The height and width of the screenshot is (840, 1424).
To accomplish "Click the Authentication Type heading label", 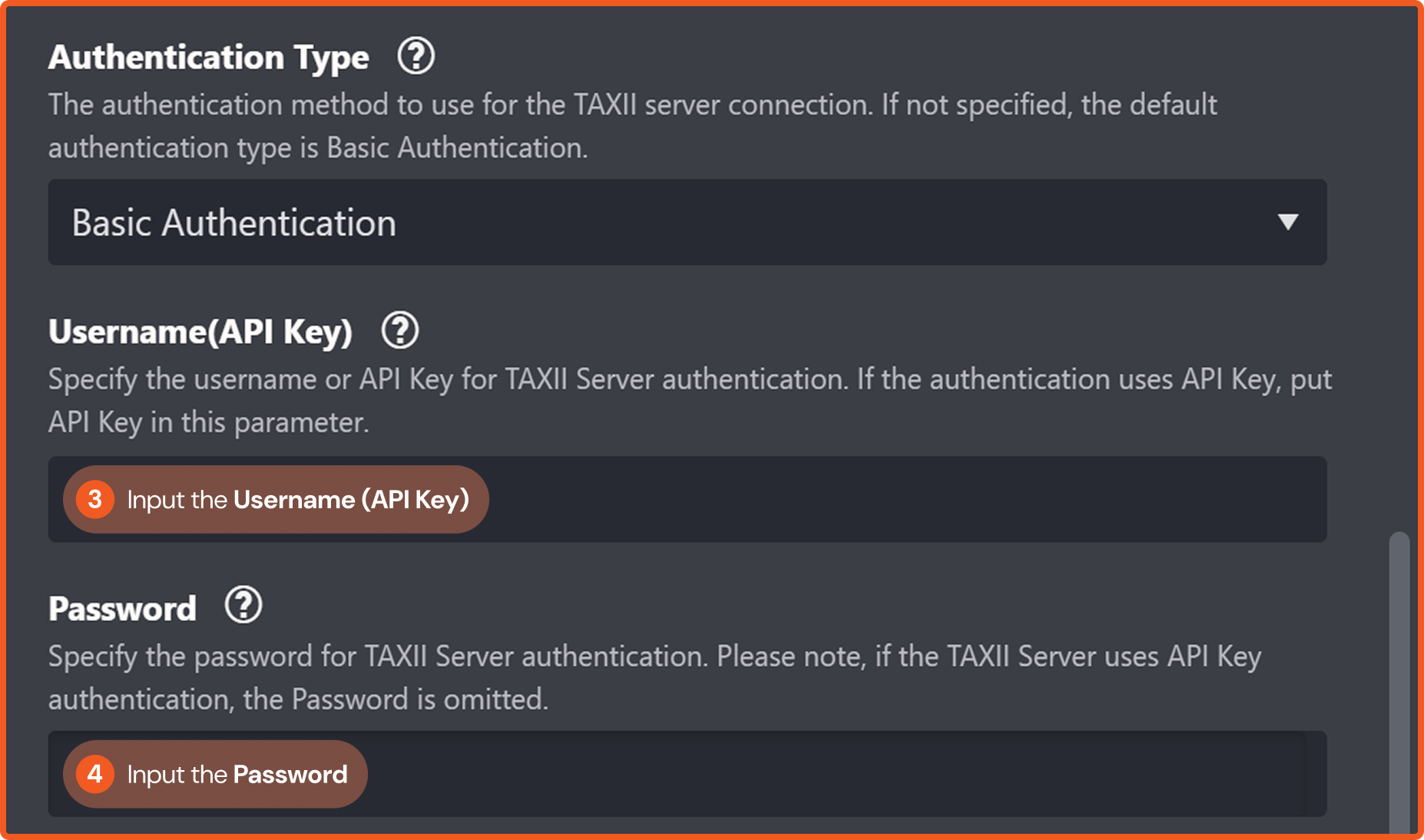I will point(209,58).
